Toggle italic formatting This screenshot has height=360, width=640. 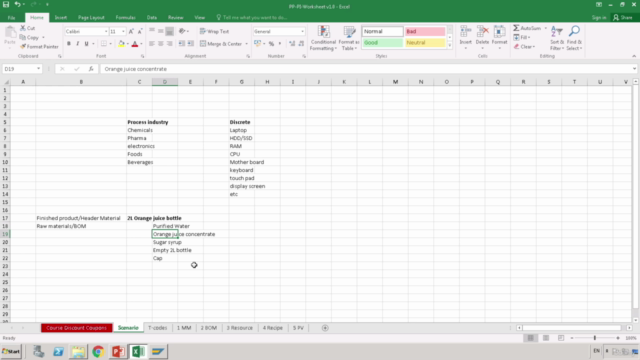tap(78, 44)
